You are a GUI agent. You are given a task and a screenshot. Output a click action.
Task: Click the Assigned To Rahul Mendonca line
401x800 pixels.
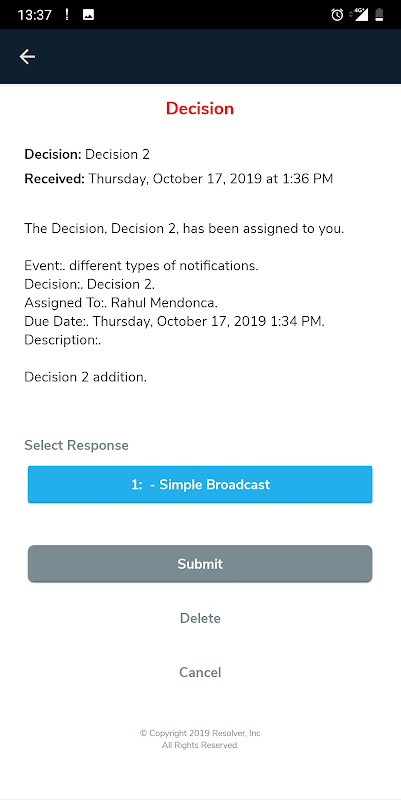click(x=121, y=303)
